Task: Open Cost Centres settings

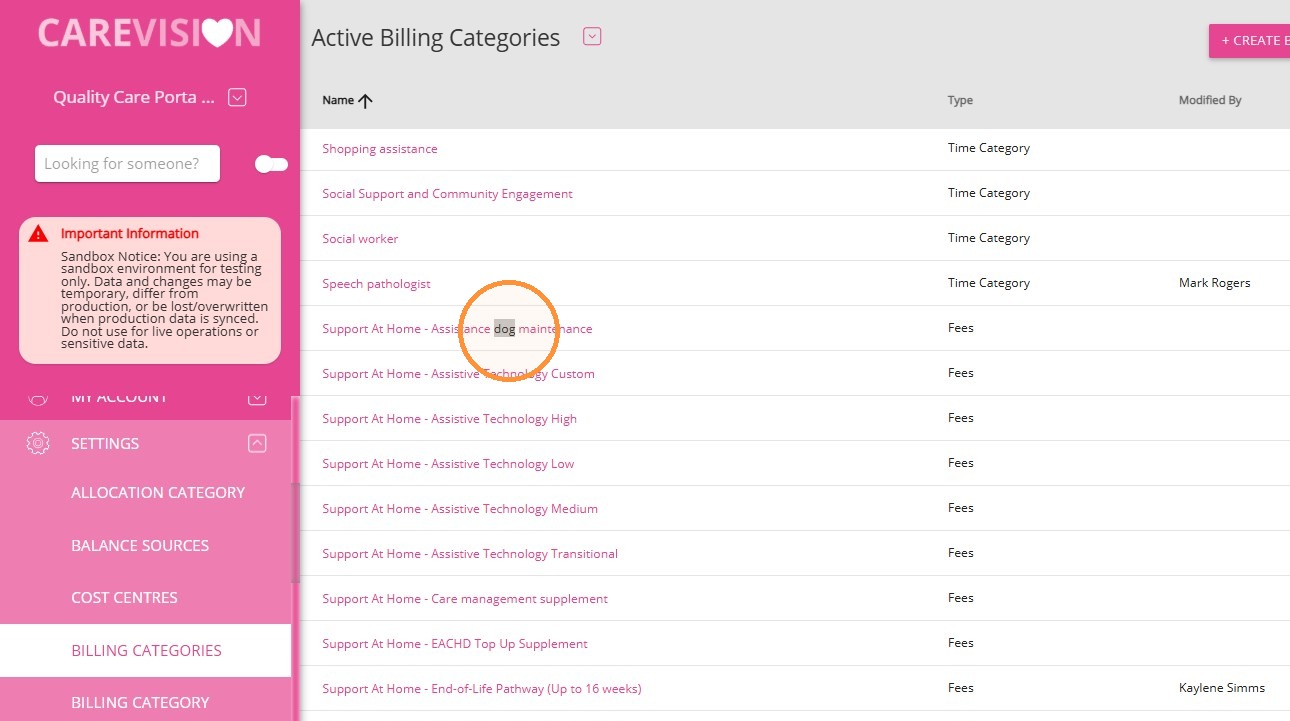Action: pyautogui.click(x=124, y=598)
